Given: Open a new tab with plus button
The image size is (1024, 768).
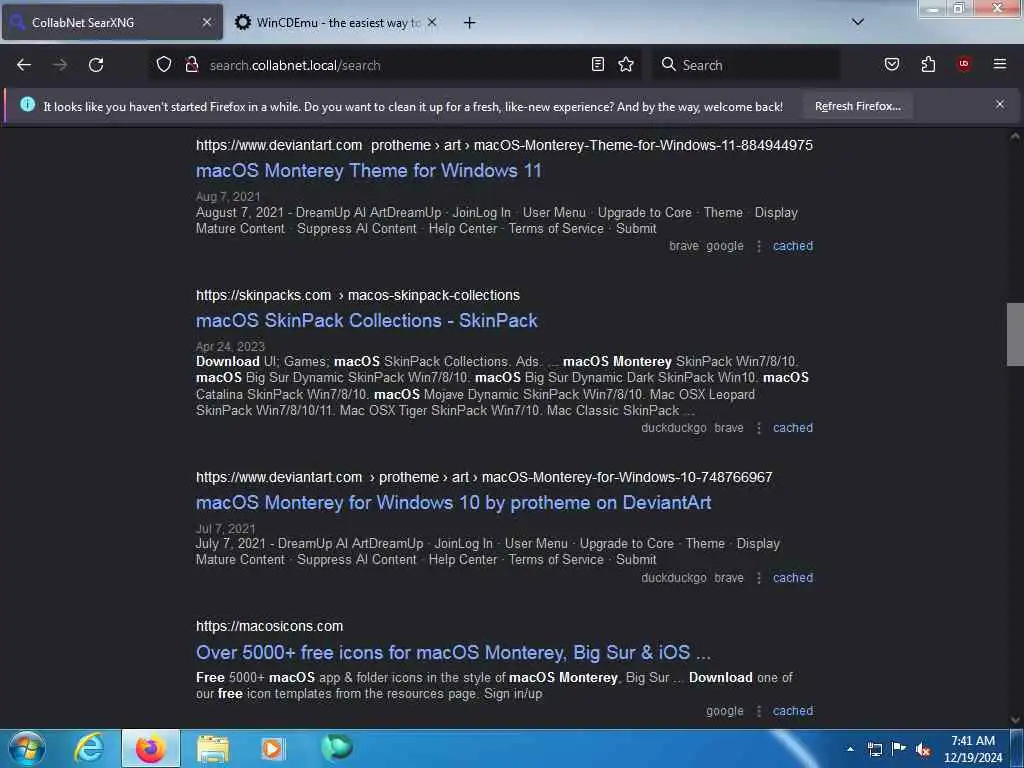Looking at the screenshot, I should [x=470, y=23].
